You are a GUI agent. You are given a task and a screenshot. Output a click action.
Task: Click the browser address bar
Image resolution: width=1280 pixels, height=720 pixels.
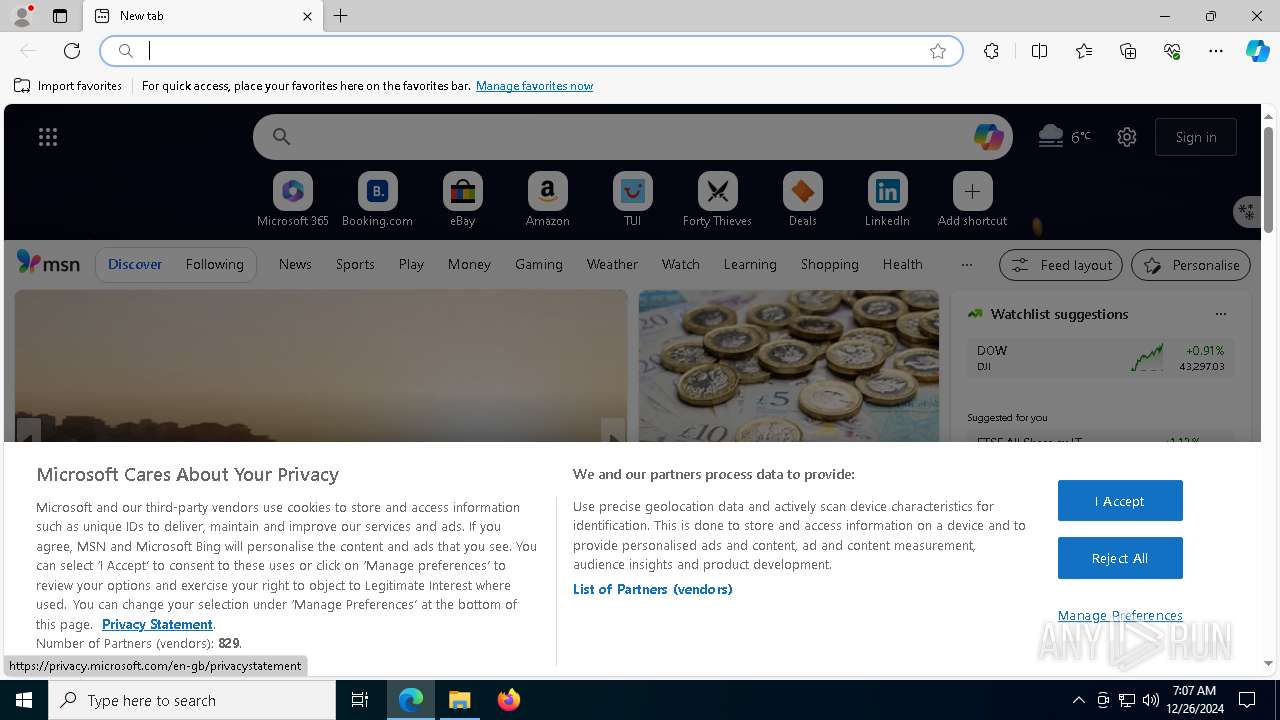[530, 51]
